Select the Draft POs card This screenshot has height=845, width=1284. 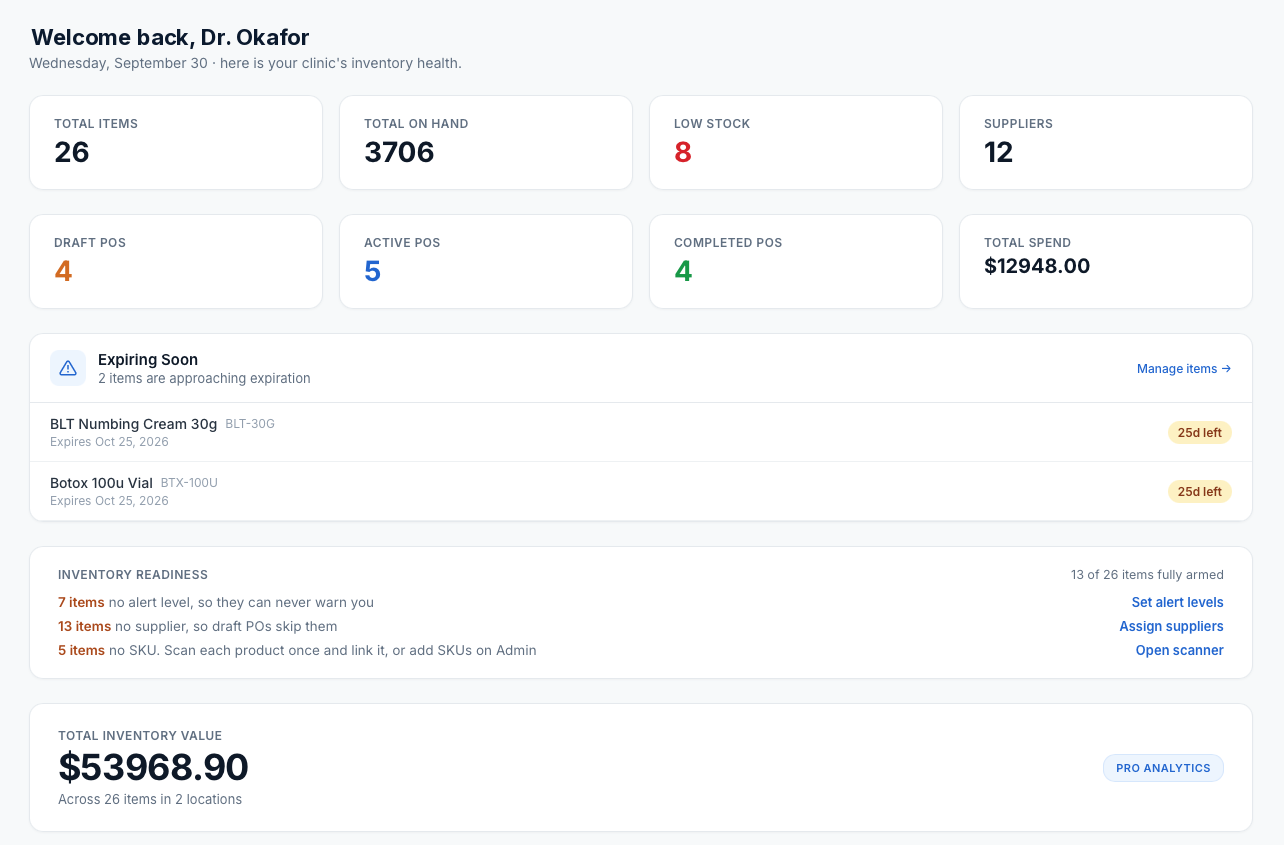[176, 262]
